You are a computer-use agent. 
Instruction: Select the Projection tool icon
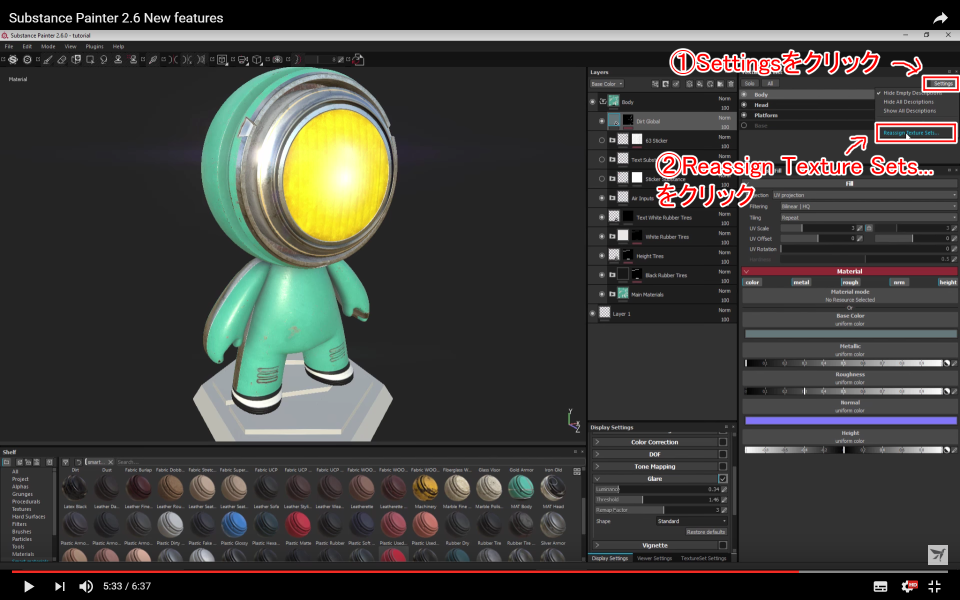click(76, 59)
